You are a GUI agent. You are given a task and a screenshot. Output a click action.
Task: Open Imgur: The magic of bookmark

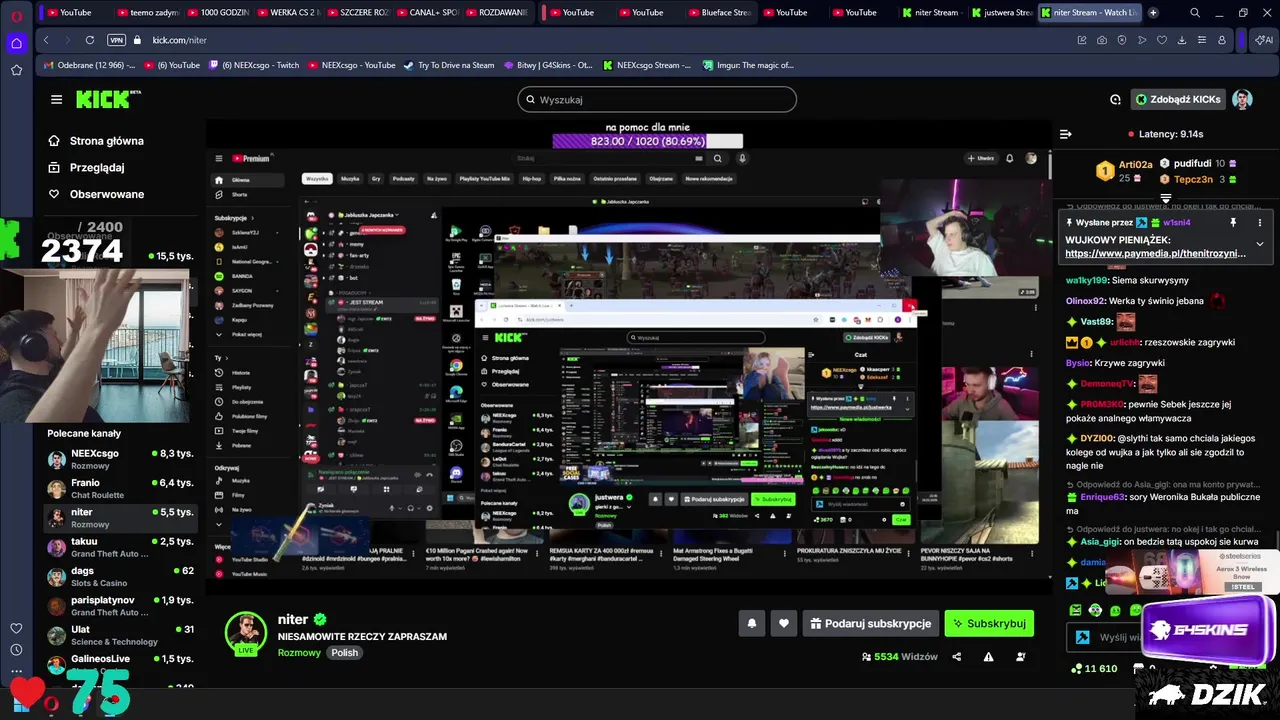pos(747,65)
